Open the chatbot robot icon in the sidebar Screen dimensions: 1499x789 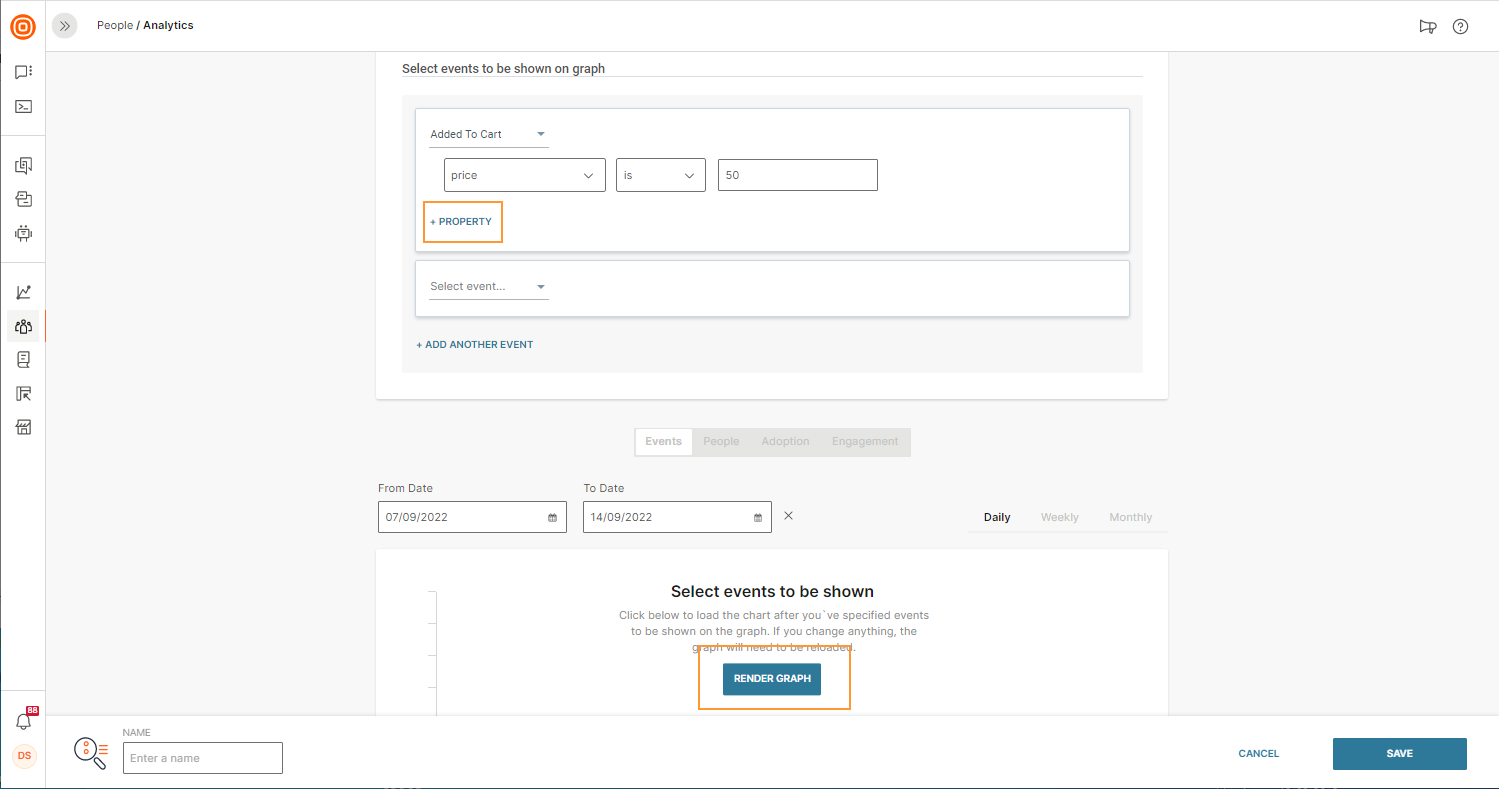pyautogui.click(x=23, y=233)
